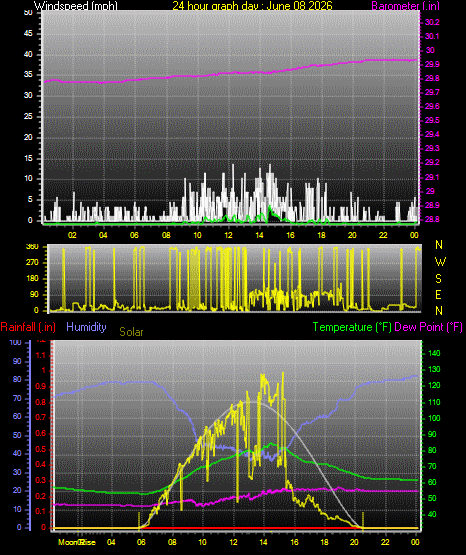Viewport: 466px width, 555px height.
Task: Click the 270 degree wind direction tick
Action: (x=32, y=263)
